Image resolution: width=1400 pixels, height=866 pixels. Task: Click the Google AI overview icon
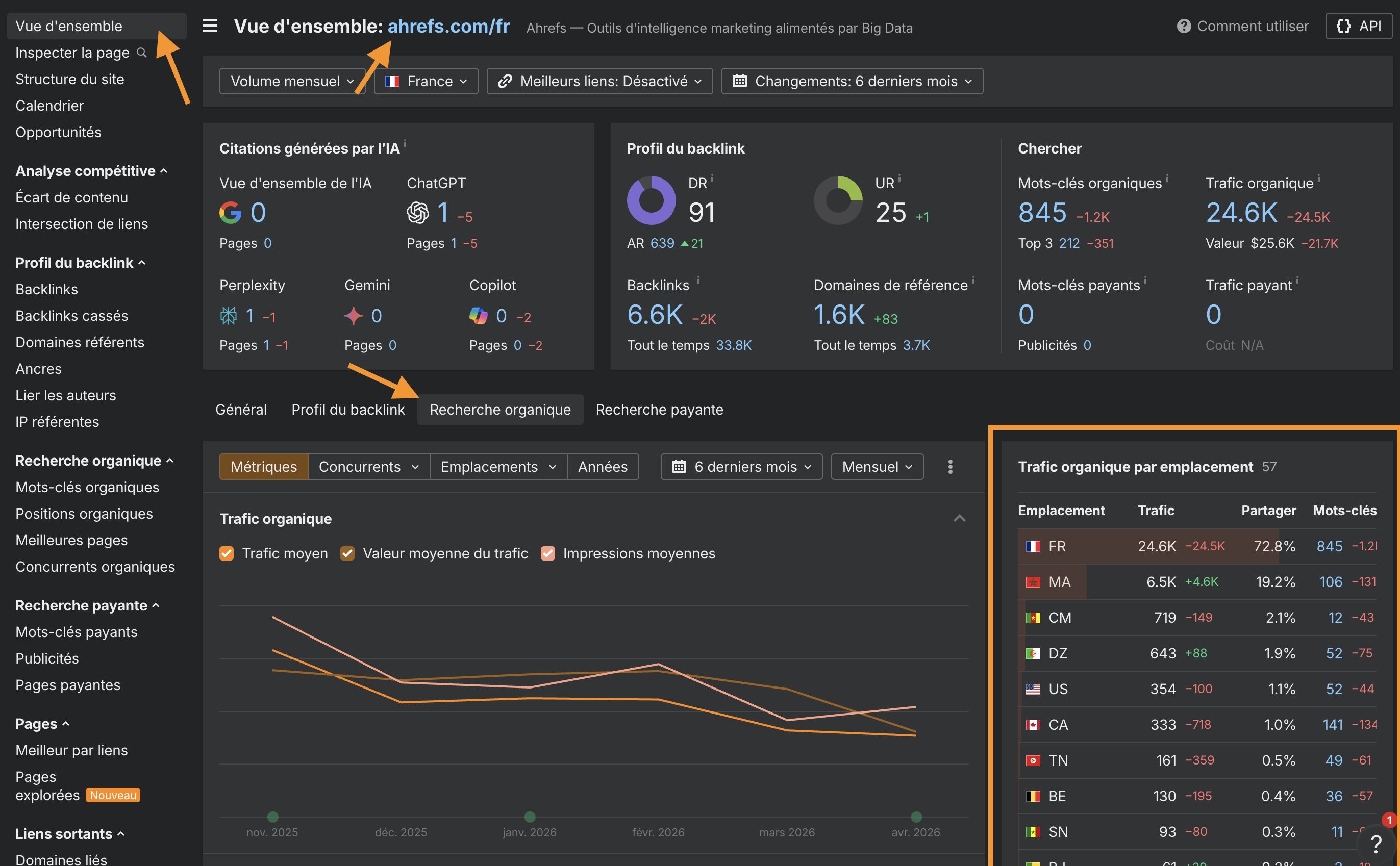click(x=230, y=212)
